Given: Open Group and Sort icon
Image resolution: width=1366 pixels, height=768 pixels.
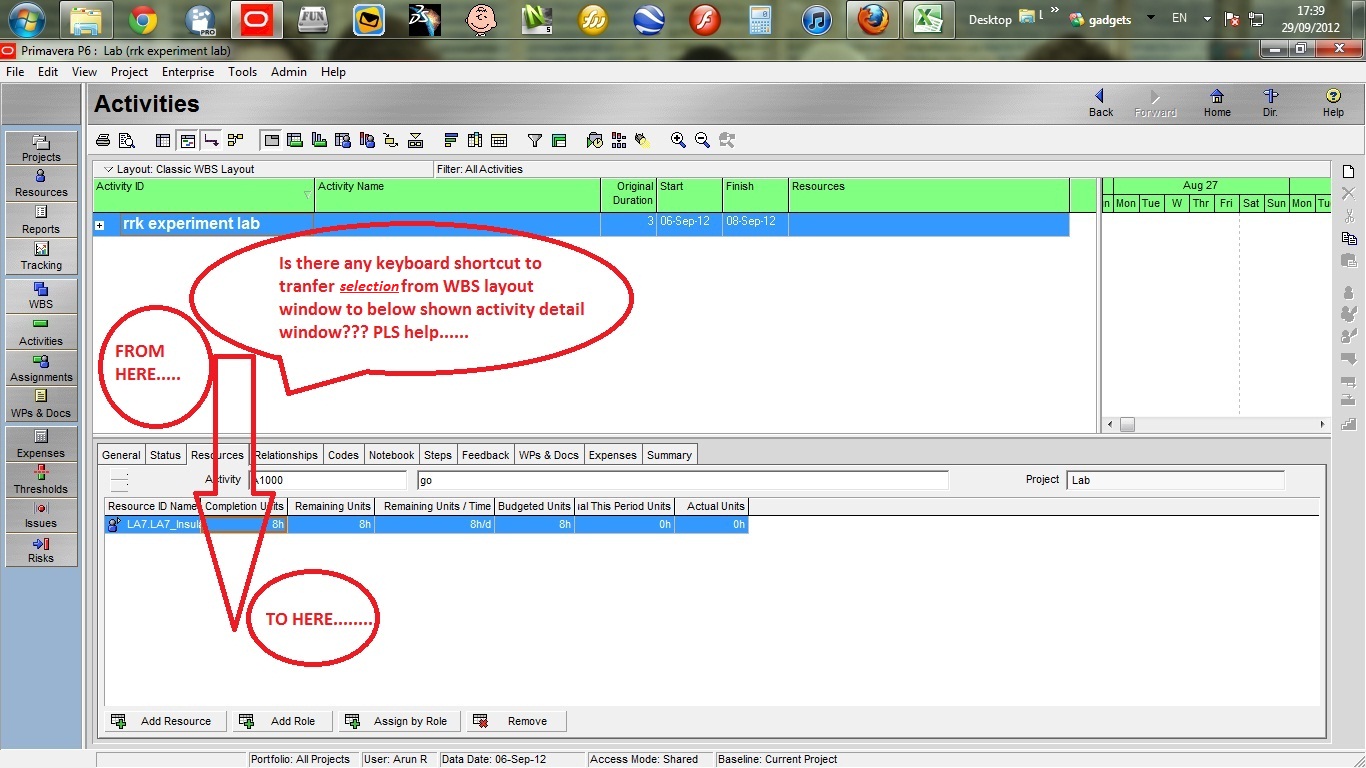Looking at the screenshot, I should click(x=559, y=140).
